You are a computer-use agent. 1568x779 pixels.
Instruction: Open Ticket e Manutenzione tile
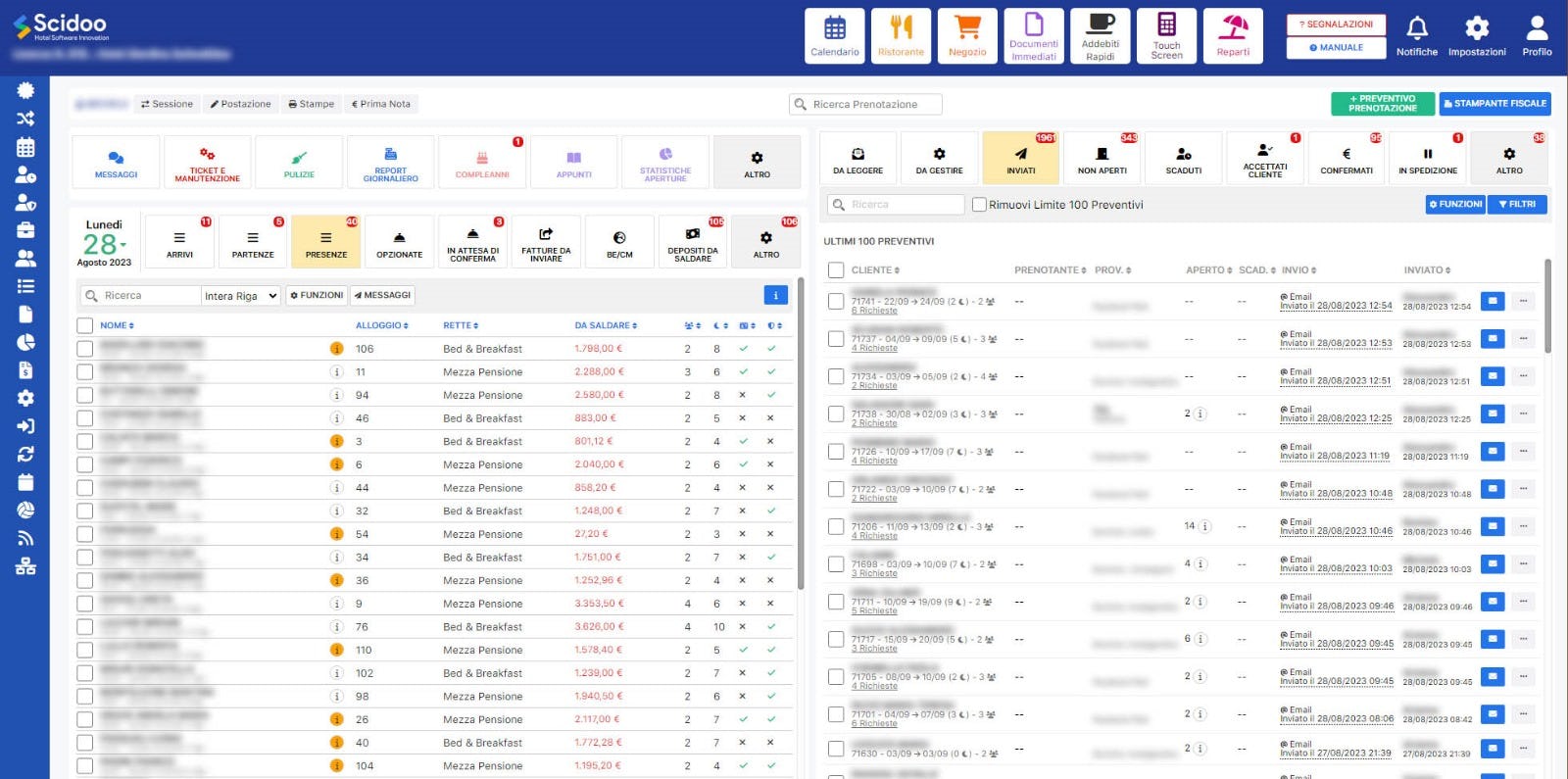tap(207, 162)
